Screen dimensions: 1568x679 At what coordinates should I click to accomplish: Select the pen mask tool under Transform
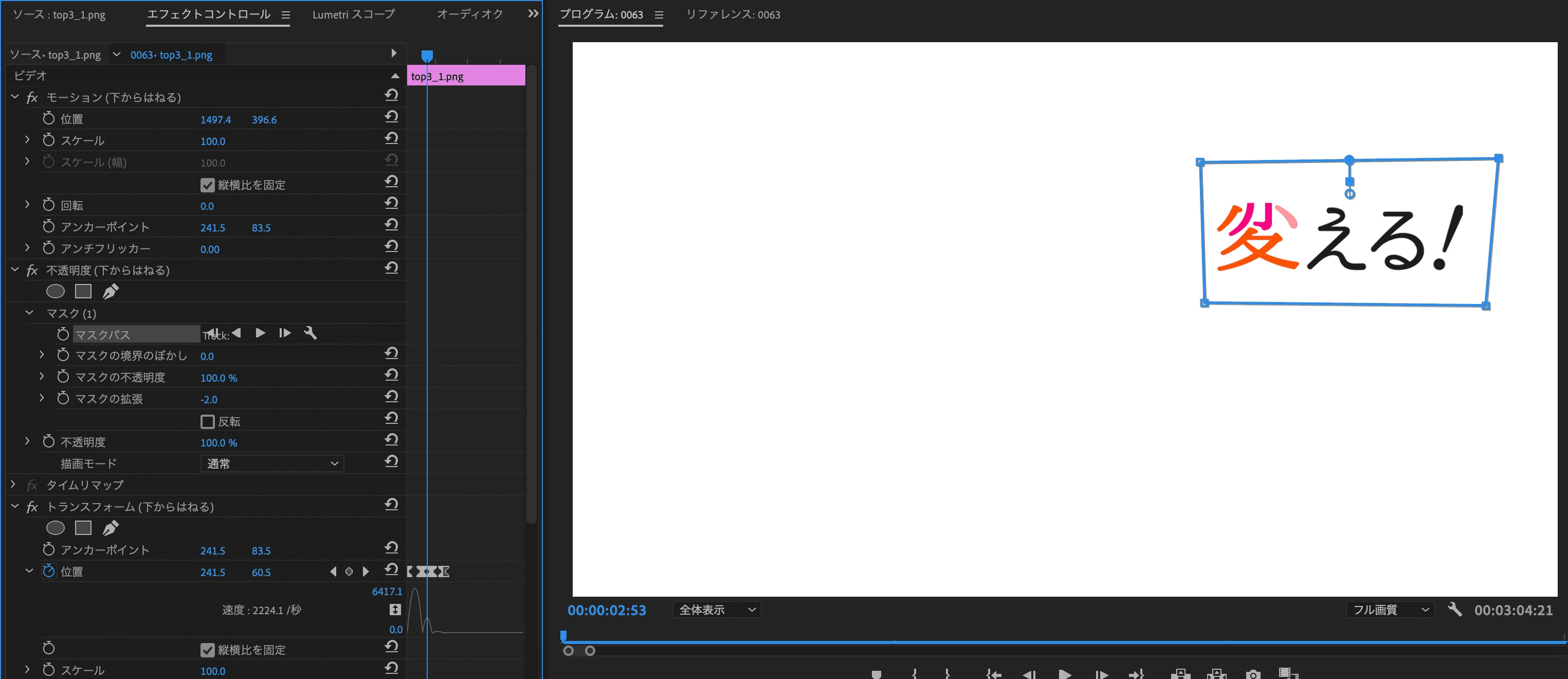tap(110, 528)
